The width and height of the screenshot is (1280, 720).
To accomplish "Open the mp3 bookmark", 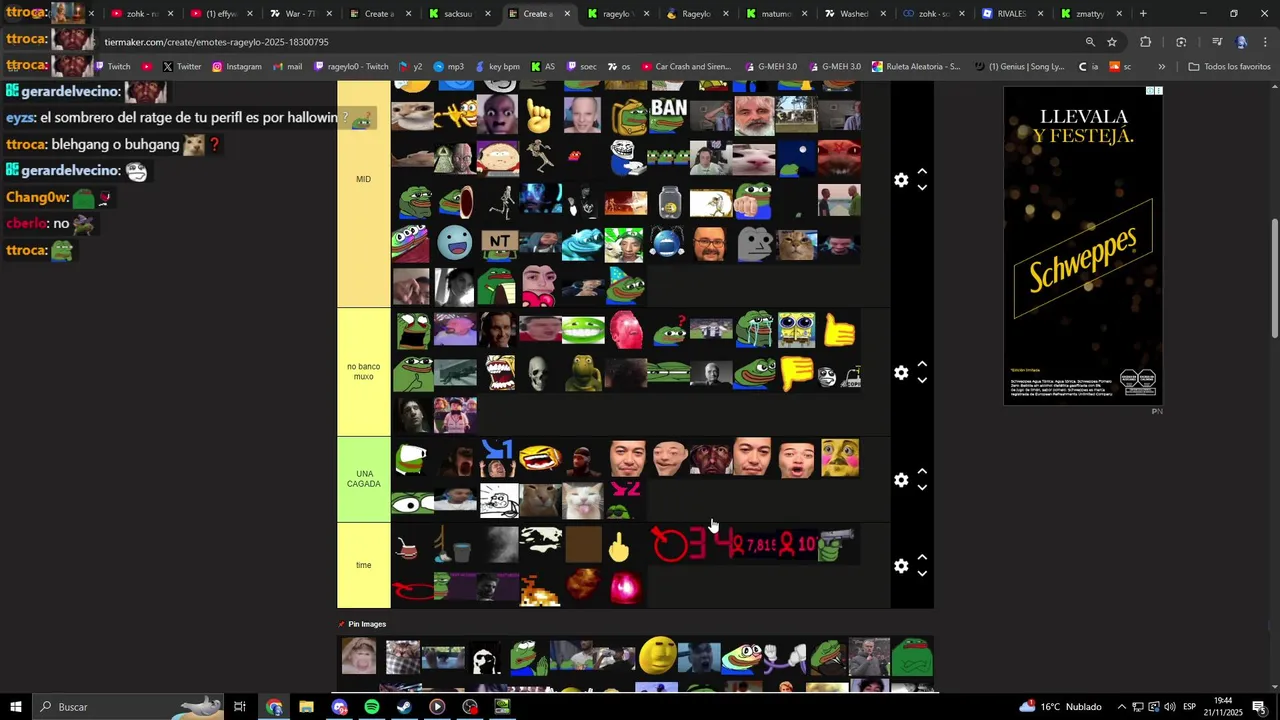I will [448, 67].
